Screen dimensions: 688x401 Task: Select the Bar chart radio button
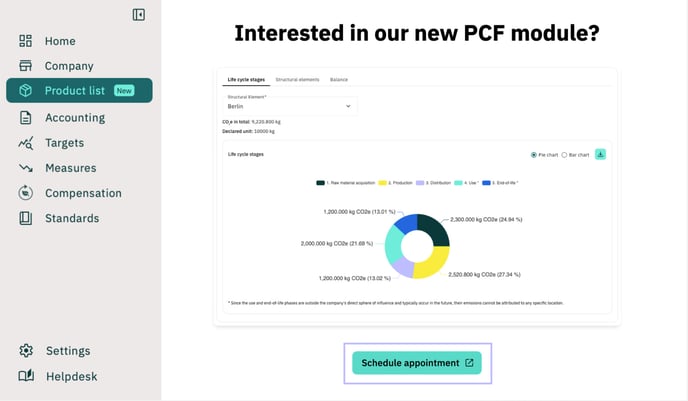[x=565, y=155]
